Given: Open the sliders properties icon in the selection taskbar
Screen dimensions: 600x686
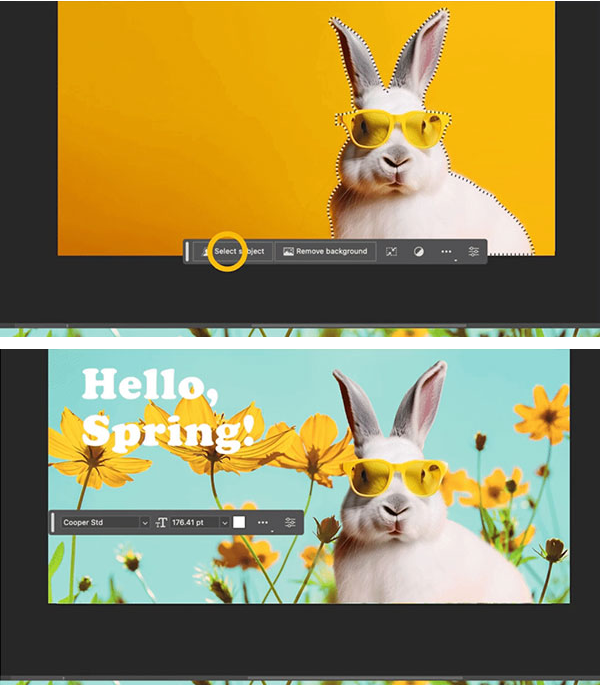Looking at the screenshot, I should (474, 252).
